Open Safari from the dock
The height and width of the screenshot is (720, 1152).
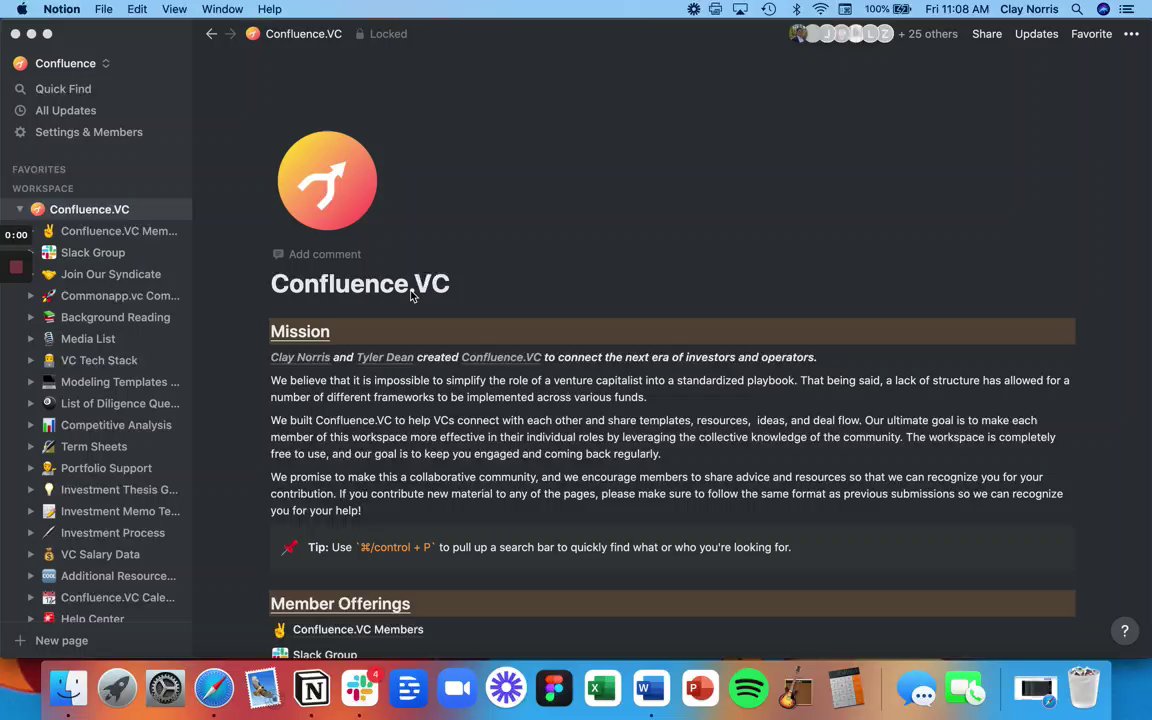tap(214, 689)
